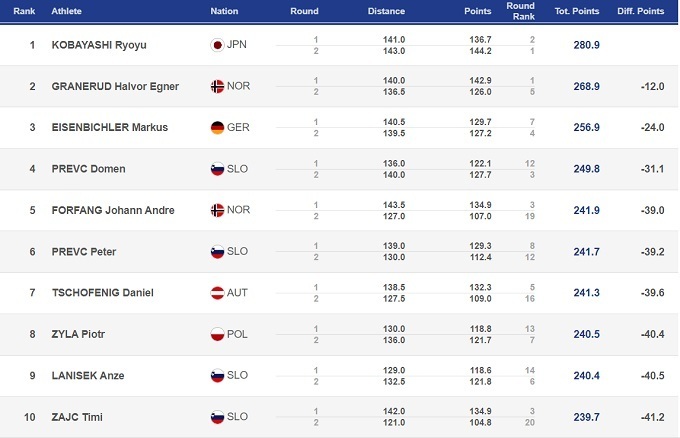Click the German flag next to Eisenbichler
This screenshot has height=438, width=680.
click(215, 128)
